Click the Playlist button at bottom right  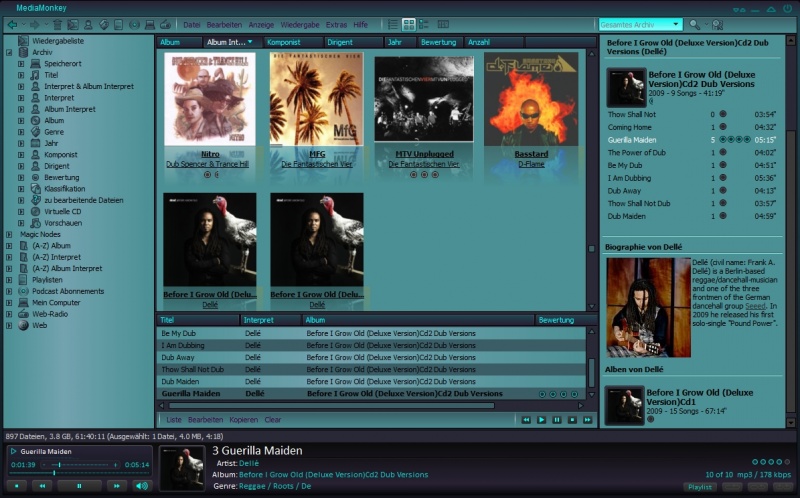tap(699, 487)
